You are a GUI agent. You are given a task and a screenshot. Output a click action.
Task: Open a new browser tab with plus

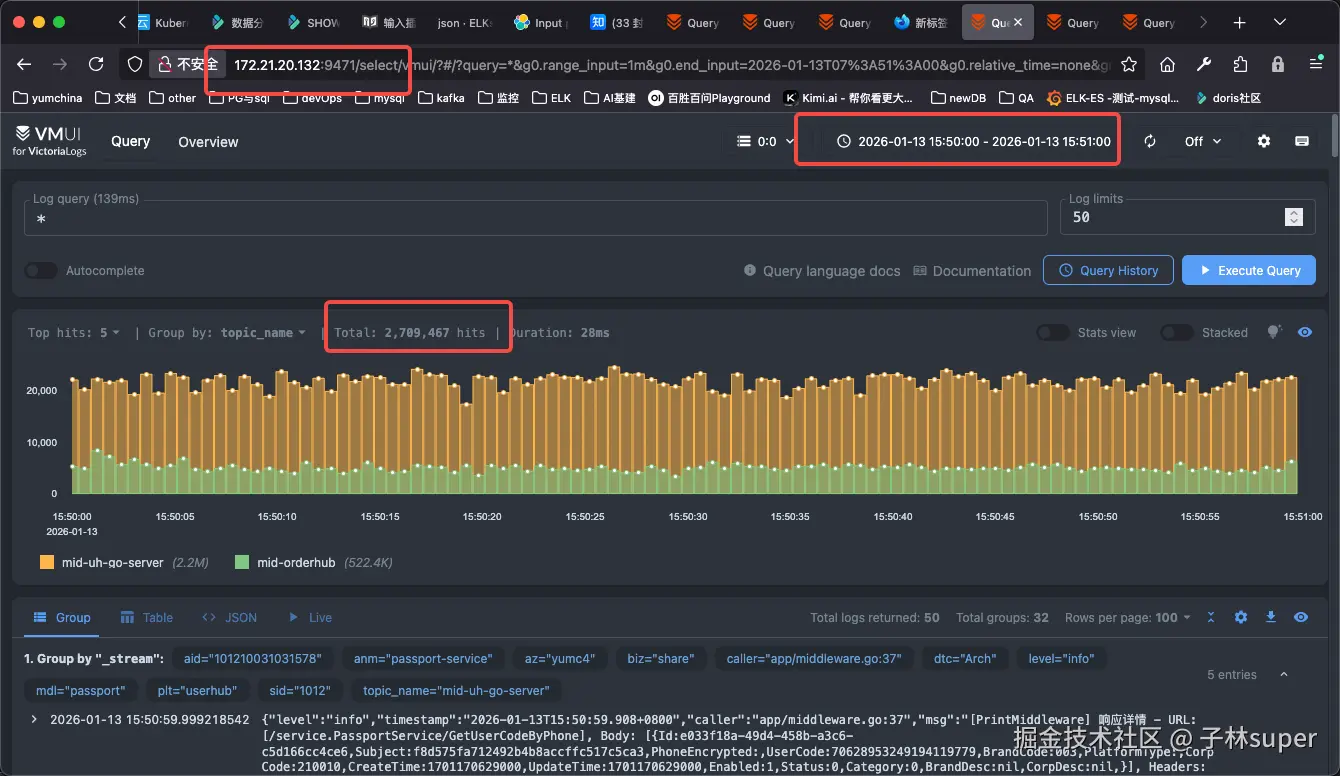1239,22
